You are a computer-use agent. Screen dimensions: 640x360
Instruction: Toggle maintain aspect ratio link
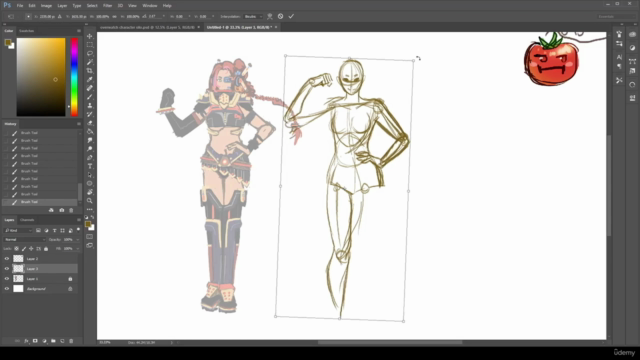pyautogui.click(x=114, y=17)
